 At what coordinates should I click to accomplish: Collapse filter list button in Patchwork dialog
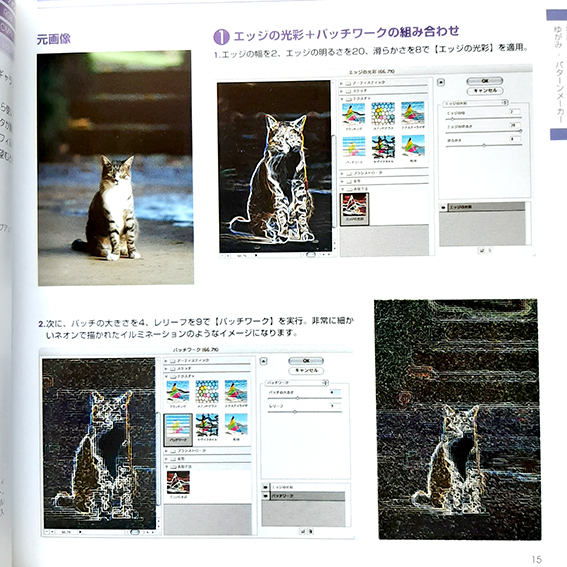pyautogui.click(x=263, y=361)
